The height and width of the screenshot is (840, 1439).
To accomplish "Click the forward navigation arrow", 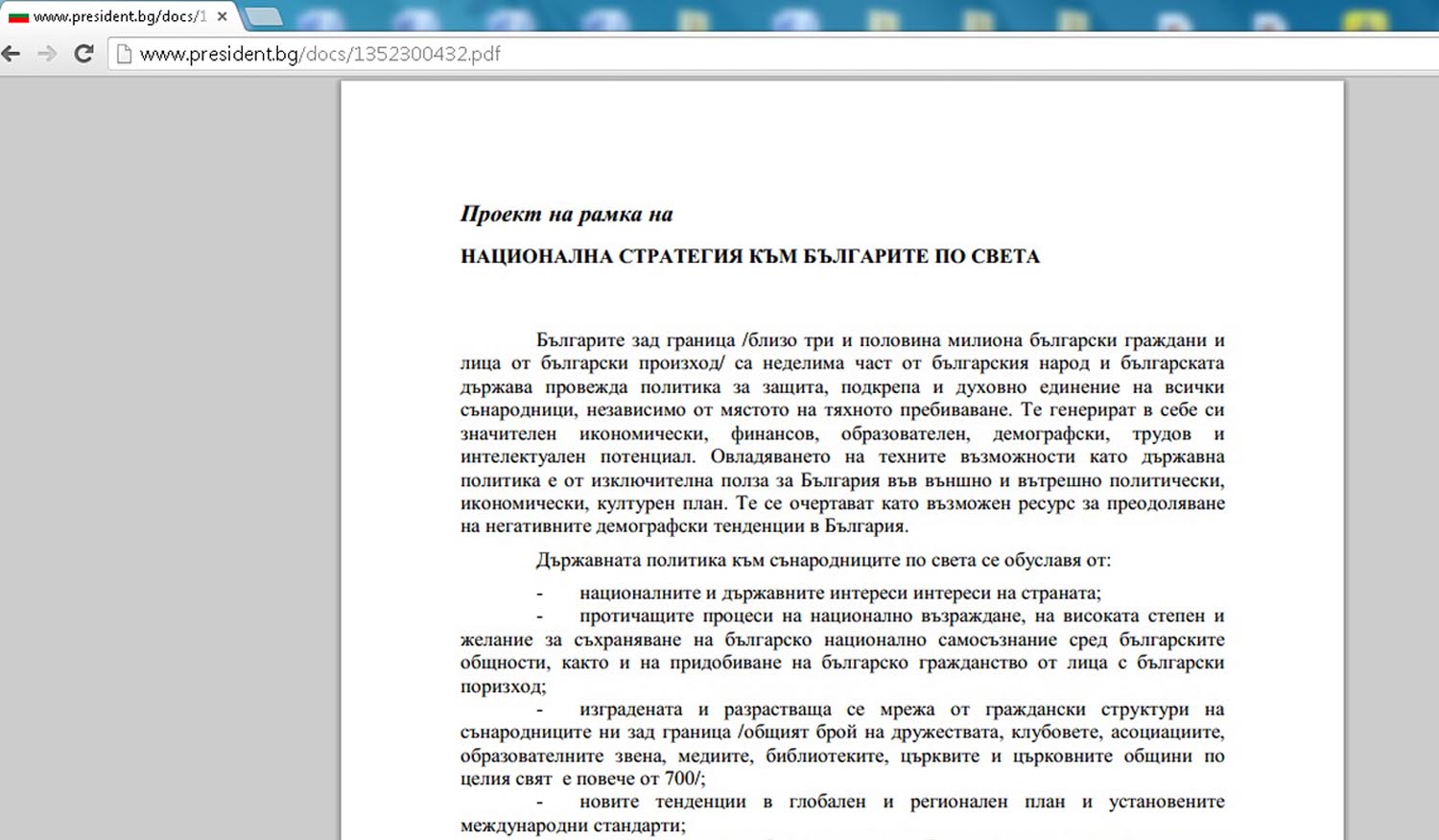I will (x=47, y=54).
